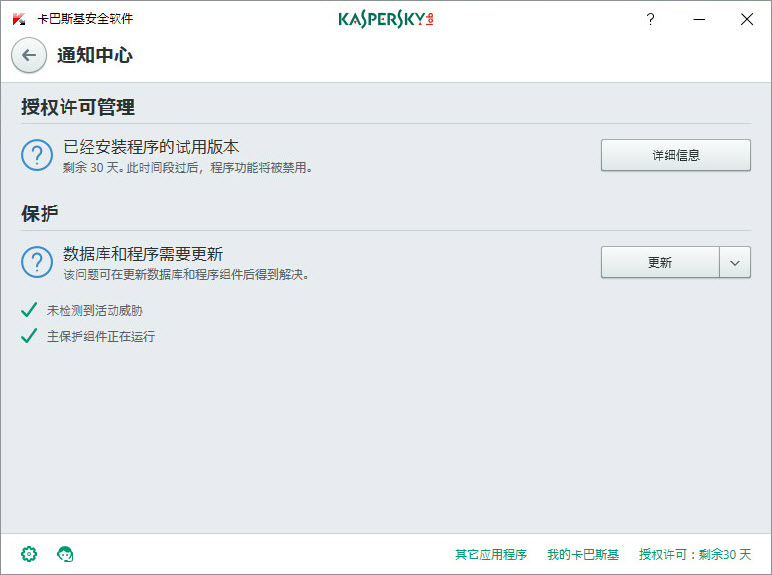Open the 我的卡巴斯基 link
The height and width of the screenshot is (575, 772).
[x=583, y=554]
